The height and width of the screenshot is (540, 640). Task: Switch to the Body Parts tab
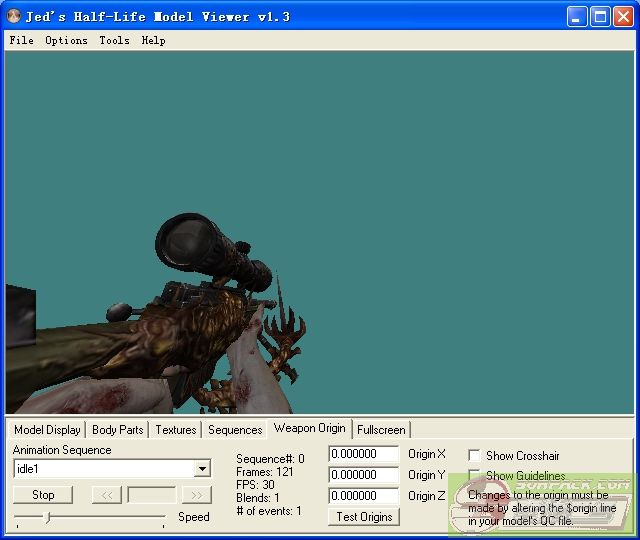click(x=117, y=430)
